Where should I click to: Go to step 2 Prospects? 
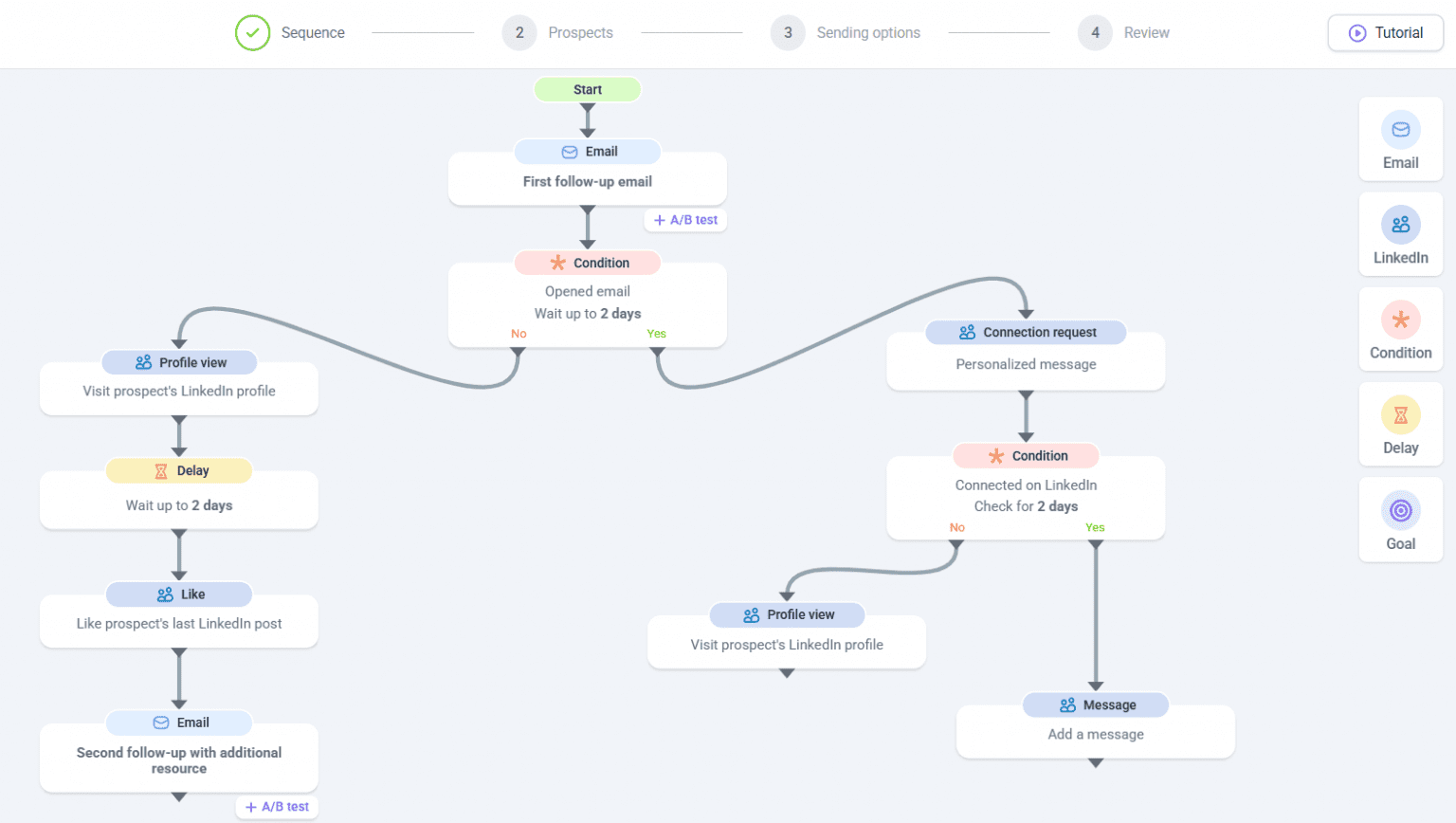[557, 32]
